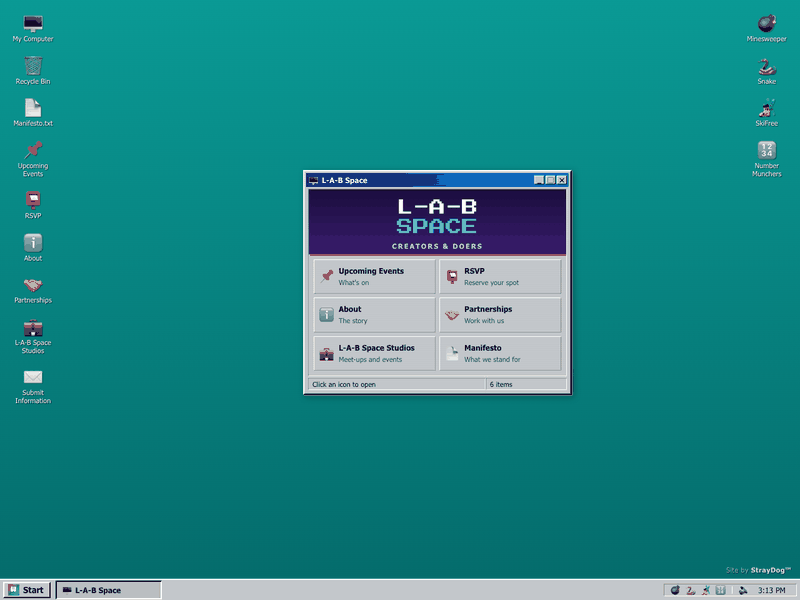Open the My Computer desktop icon
This screenshot has height=600, width=800.
[x=33, y=28]
